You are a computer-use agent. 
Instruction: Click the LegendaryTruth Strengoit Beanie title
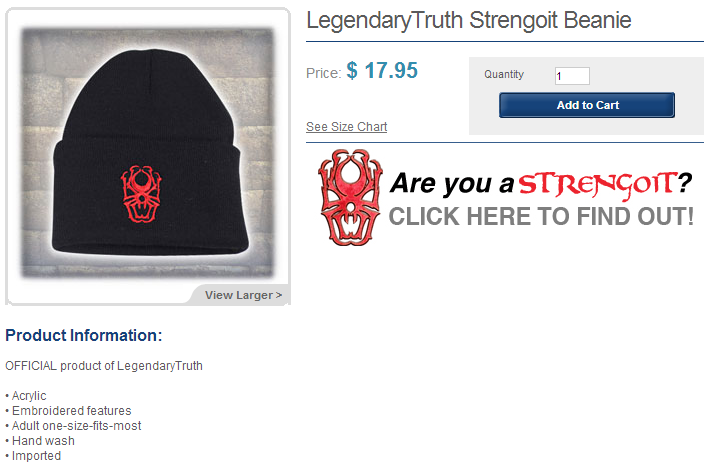click(x=469, y=20)
